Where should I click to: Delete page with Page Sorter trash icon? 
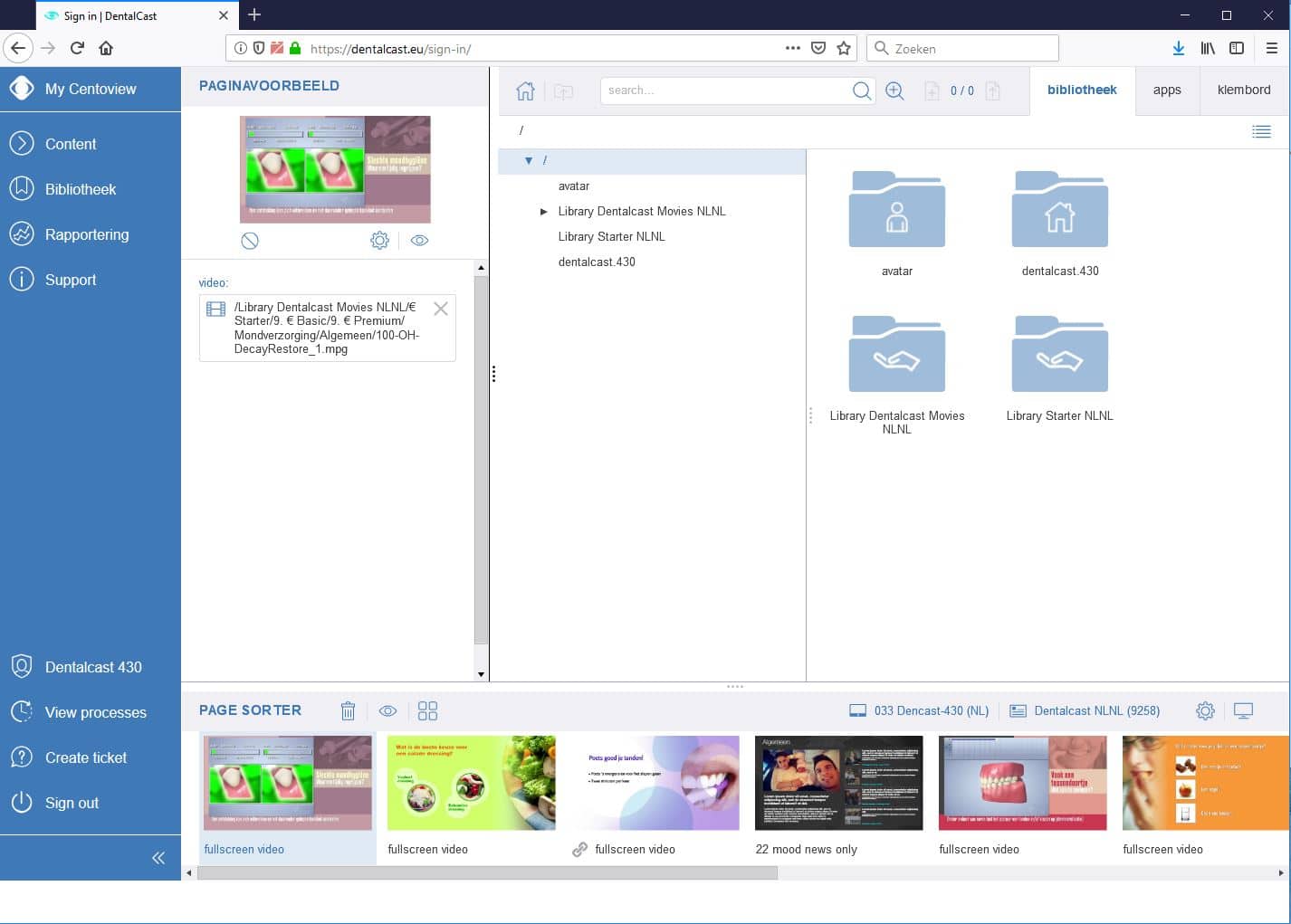point(348,711)
